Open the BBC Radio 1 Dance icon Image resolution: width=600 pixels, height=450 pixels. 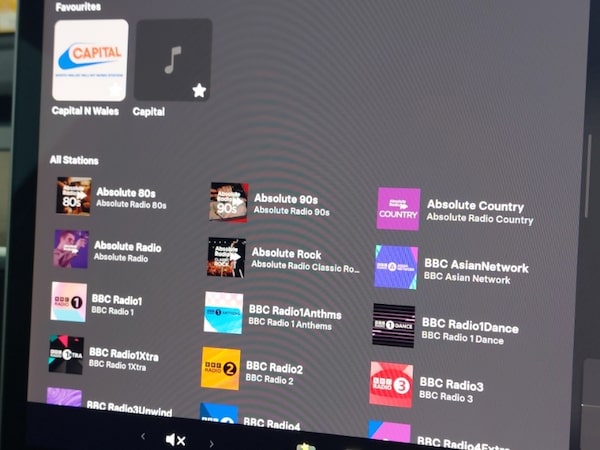[x=393, y=325]
